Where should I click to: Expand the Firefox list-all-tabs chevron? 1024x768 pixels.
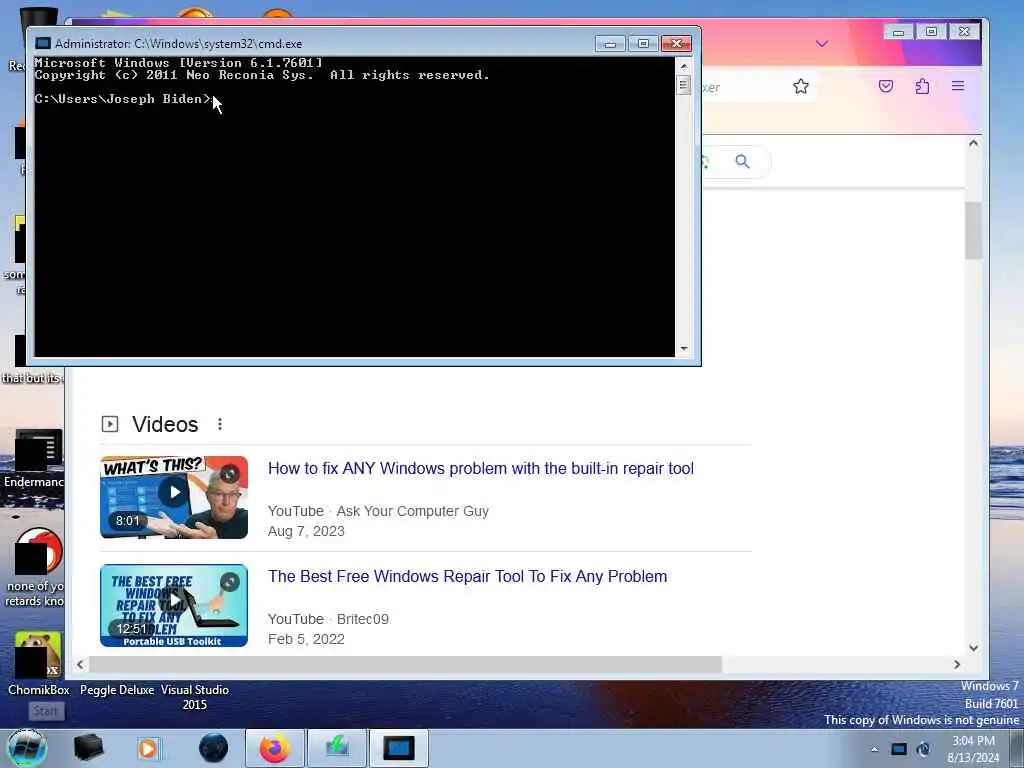(x=822, y=44)
